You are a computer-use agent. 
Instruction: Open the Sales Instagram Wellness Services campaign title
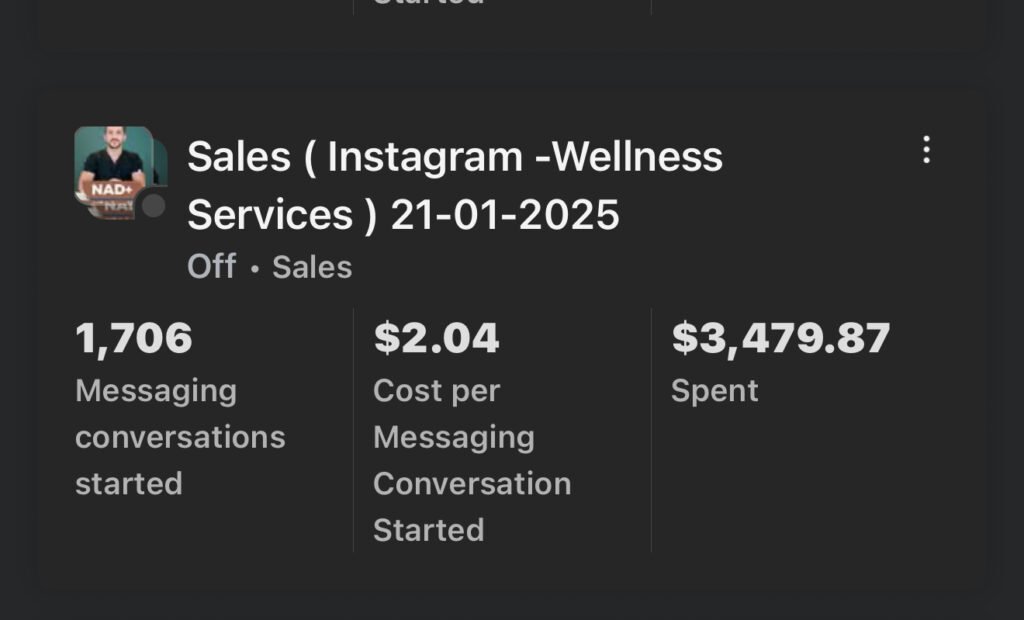point(454,185)
